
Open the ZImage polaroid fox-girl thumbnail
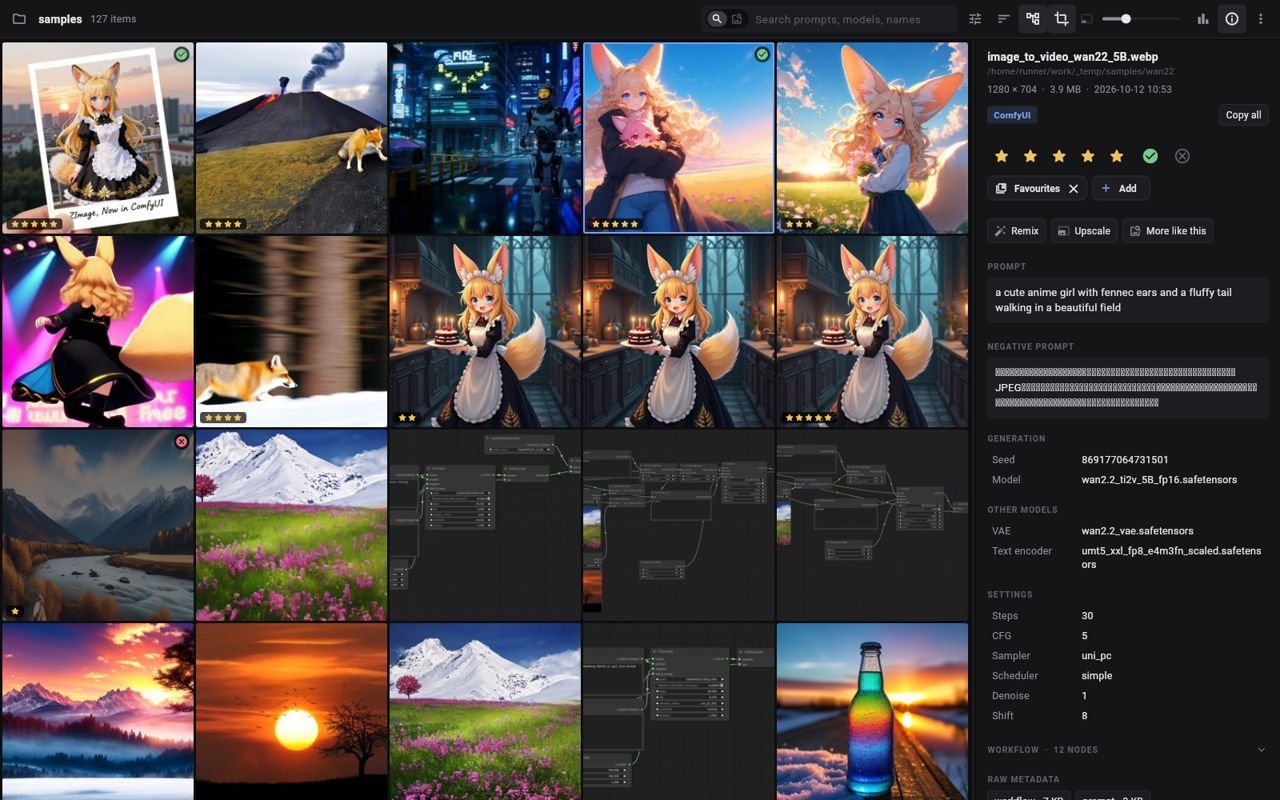98,137
